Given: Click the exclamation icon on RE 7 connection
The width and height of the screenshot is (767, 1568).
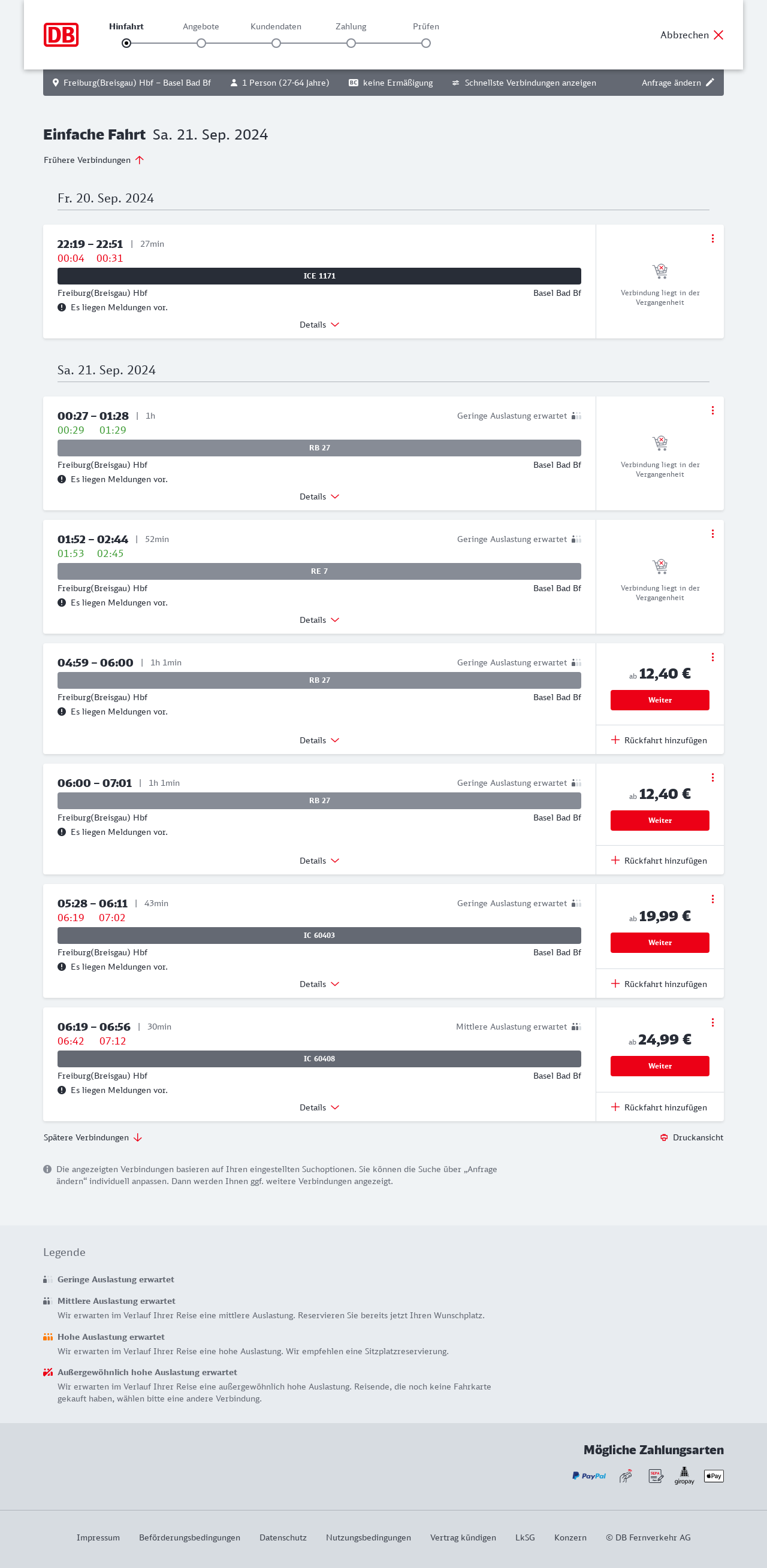Looking at the screenshot, I should (x=62, y=603).
